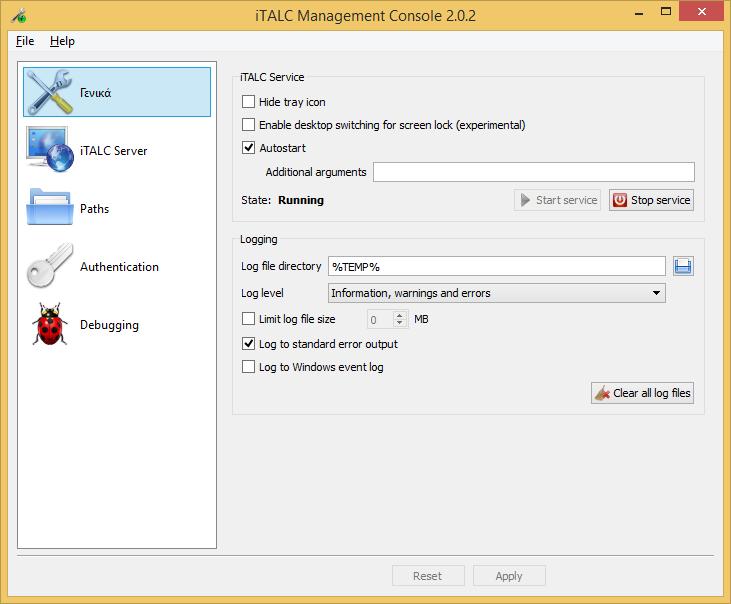Viewport: 731px width, 604px height.
Task: Click the Running state text
Action: [x=301, y=200]
